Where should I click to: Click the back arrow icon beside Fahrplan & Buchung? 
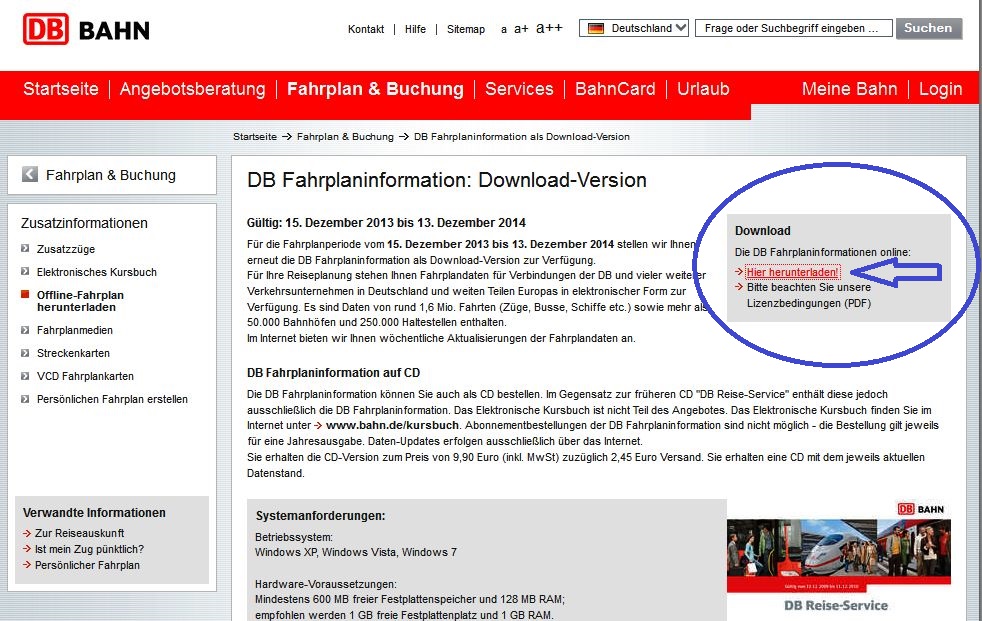tap(29, 174)
